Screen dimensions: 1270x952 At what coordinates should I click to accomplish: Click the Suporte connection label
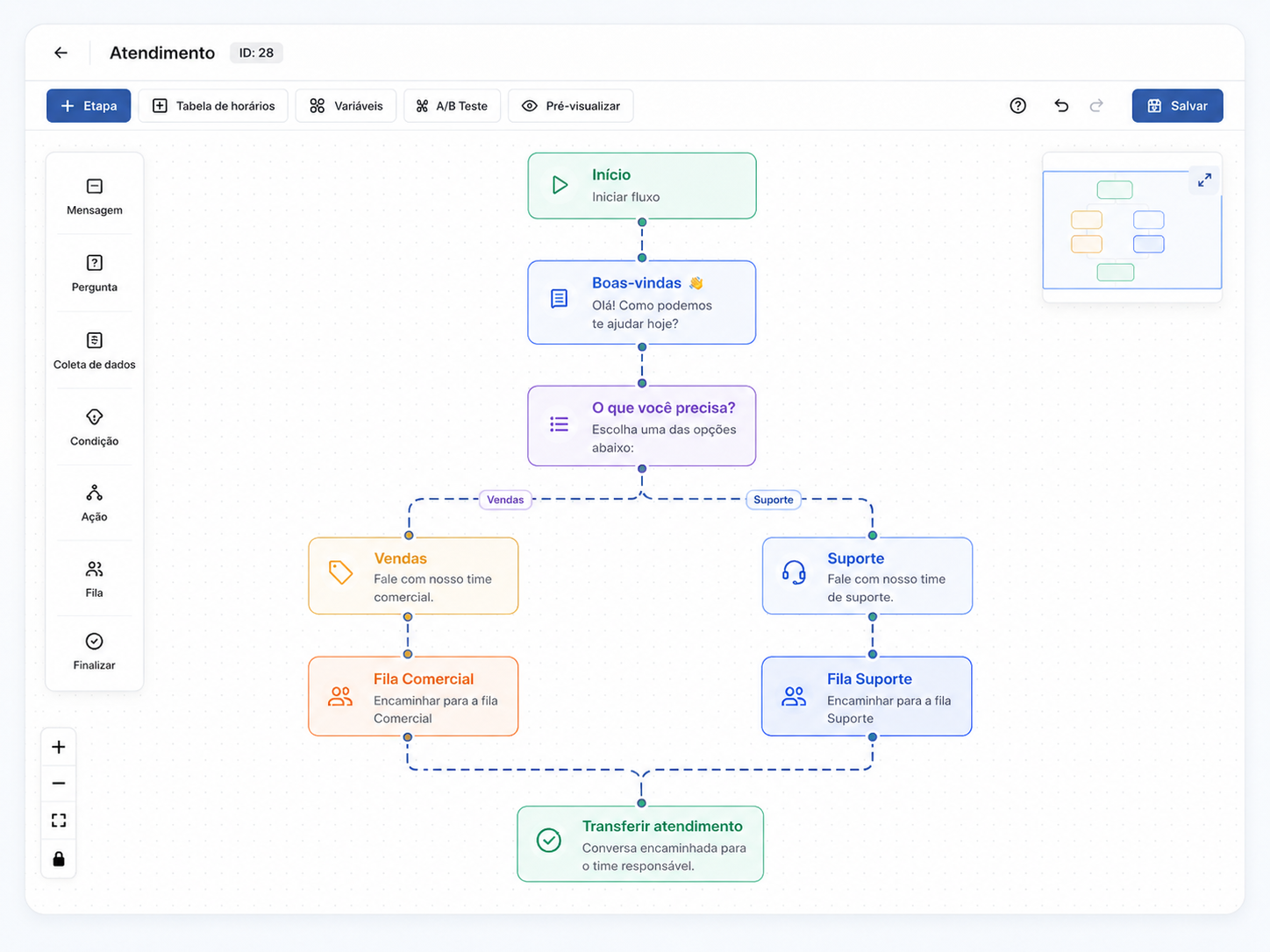(773, 500)
